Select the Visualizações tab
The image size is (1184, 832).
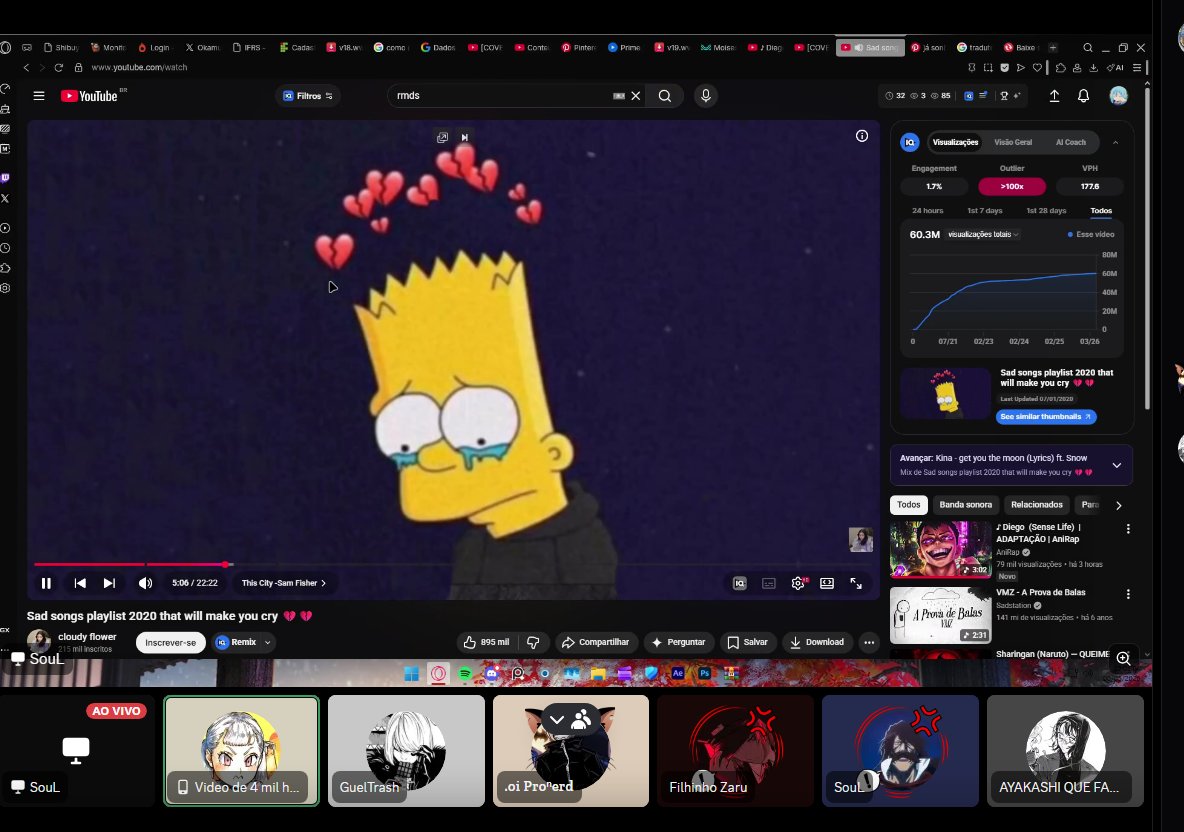pyautogui.click(x=954, y=142)
